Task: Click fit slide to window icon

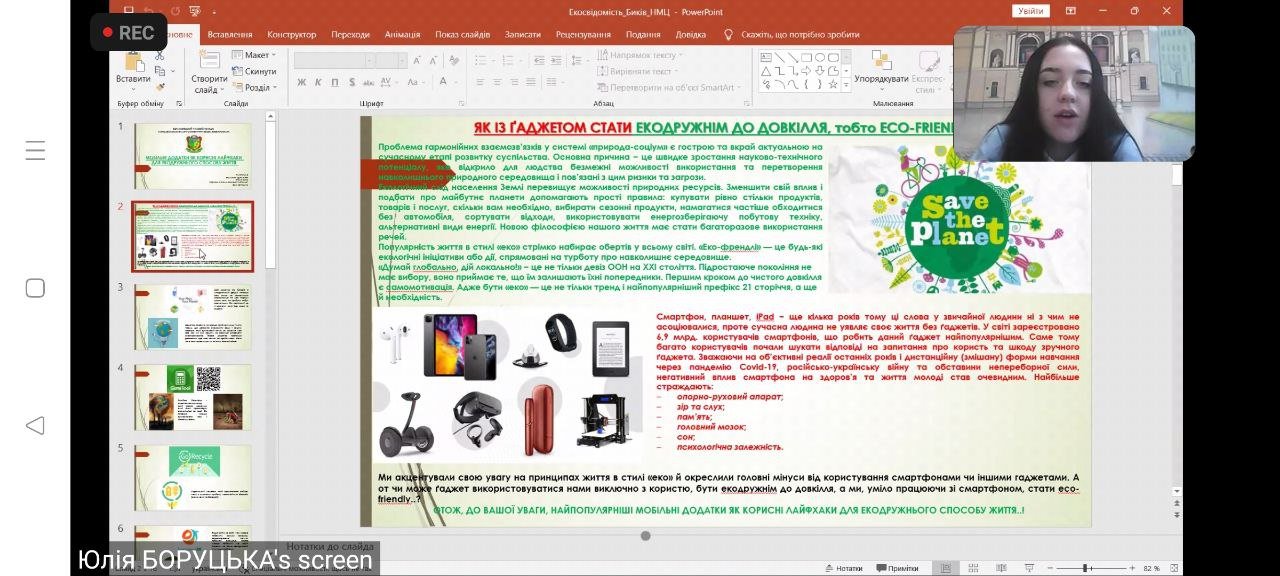Action: (1172, 568)
